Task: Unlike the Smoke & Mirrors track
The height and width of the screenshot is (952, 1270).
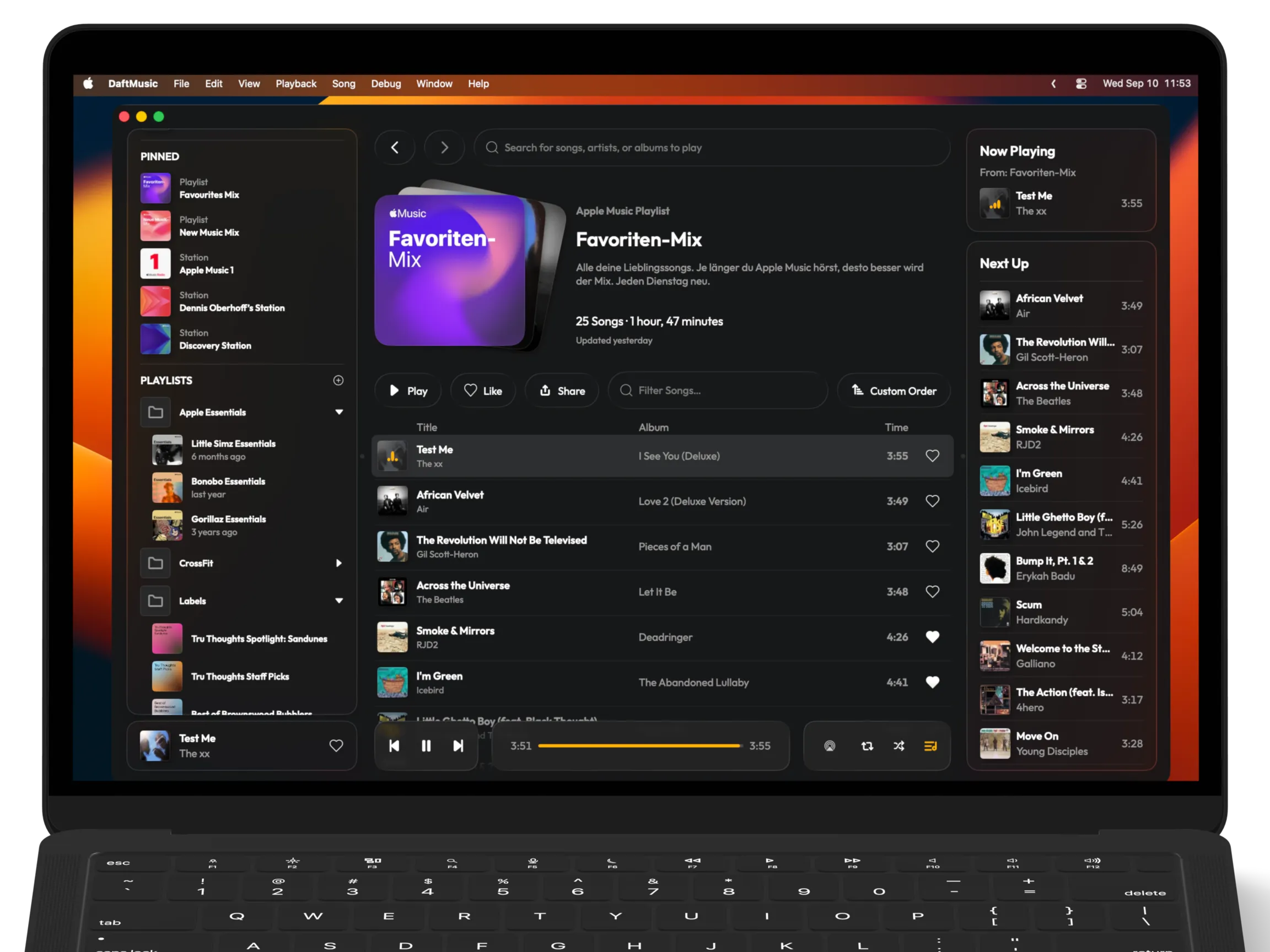Action: (933, 637)
